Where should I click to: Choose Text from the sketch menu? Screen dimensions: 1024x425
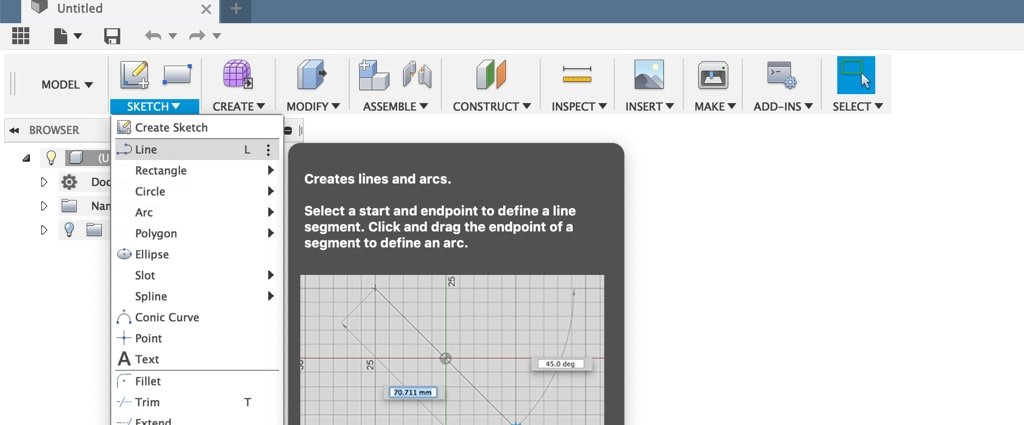click(197, 359)
